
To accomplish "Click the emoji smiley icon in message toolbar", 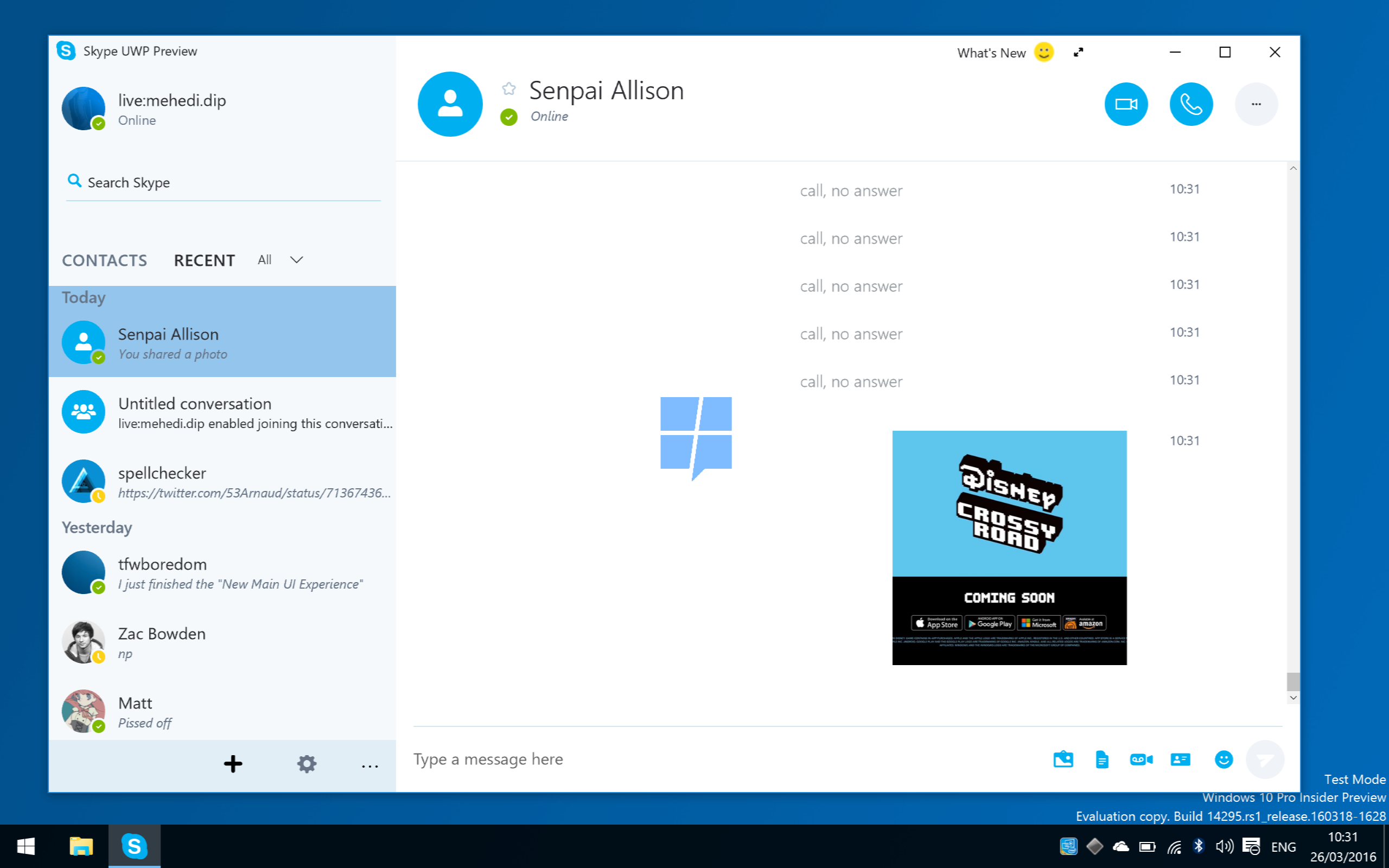I will point(1224,759).
